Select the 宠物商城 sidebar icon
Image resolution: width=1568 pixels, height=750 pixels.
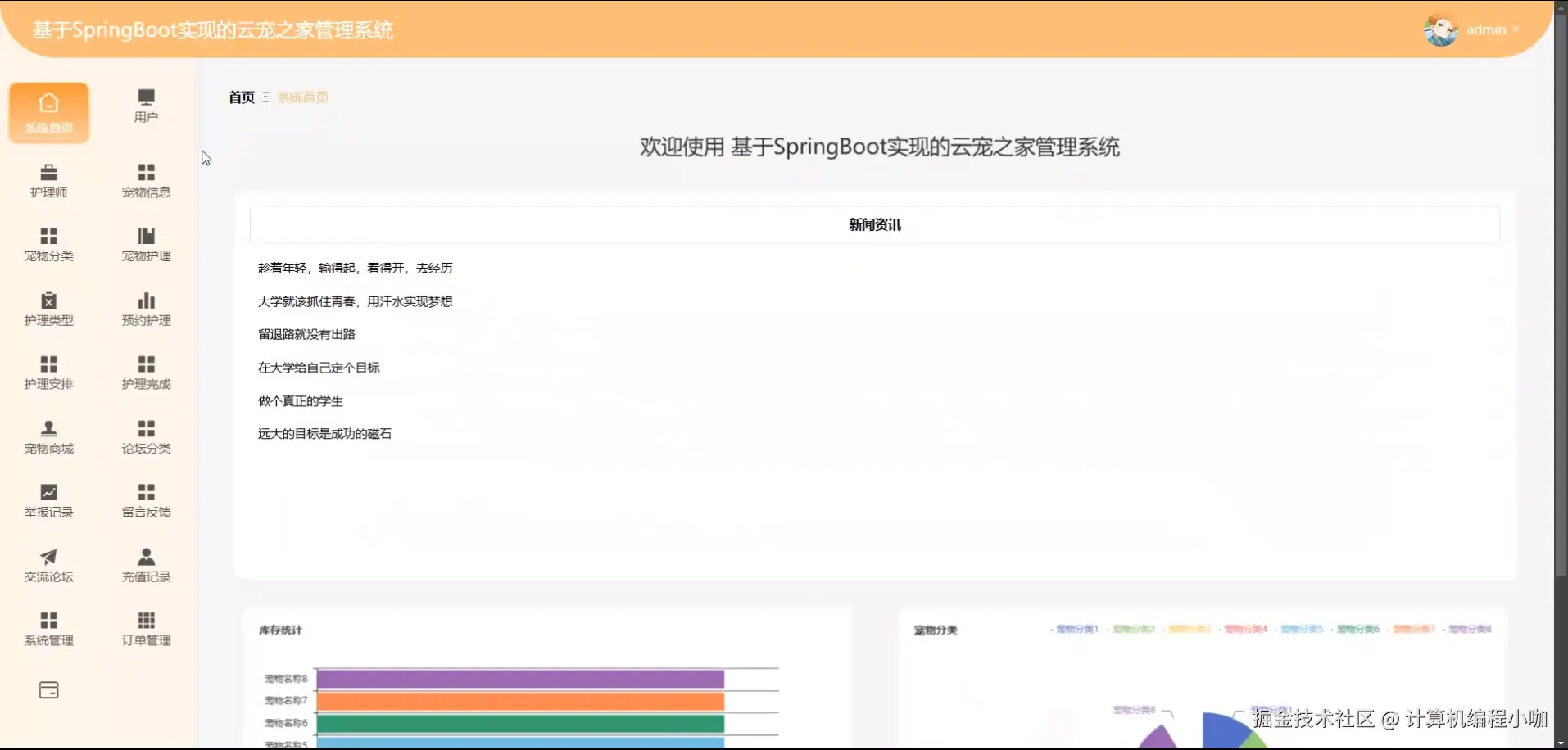coord(48,436)
